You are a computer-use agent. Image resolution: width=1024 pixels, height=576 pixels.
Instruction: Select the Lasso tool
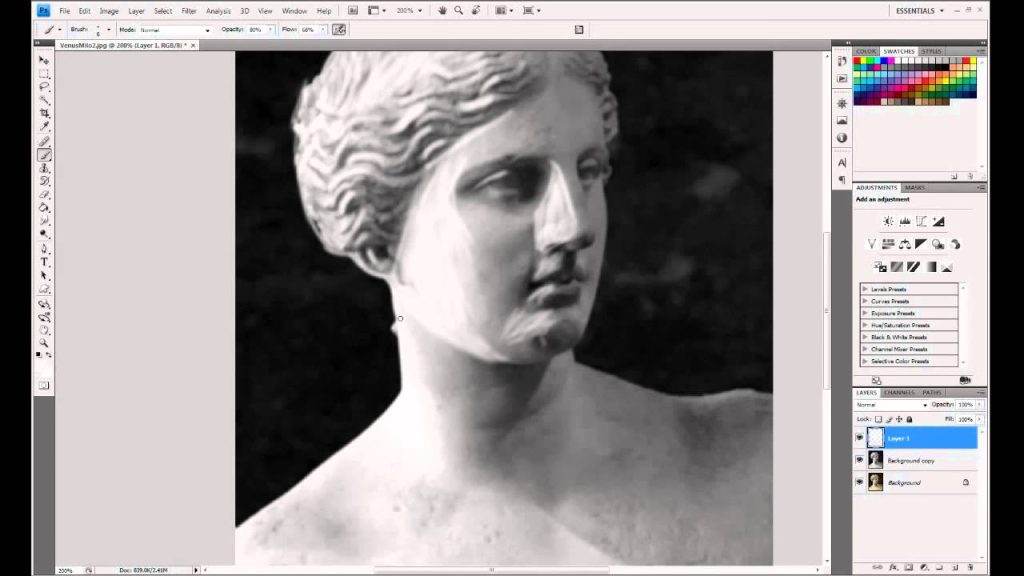click(44, 86)
